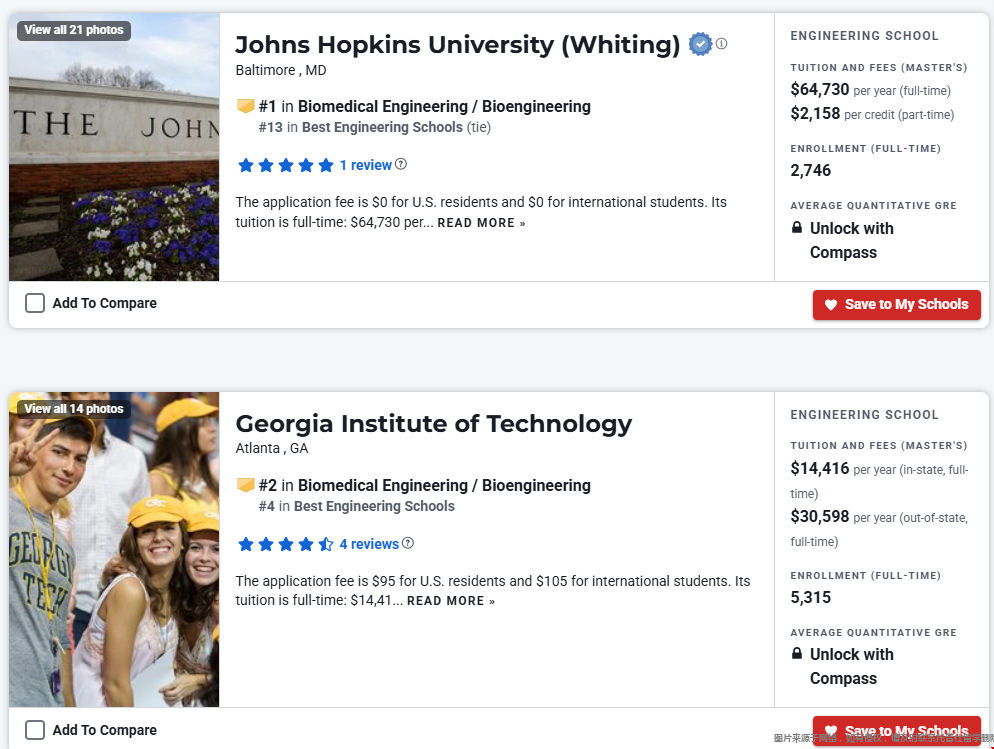
Task: Click the help icon next to 1 review
Action: coord(401,164)
